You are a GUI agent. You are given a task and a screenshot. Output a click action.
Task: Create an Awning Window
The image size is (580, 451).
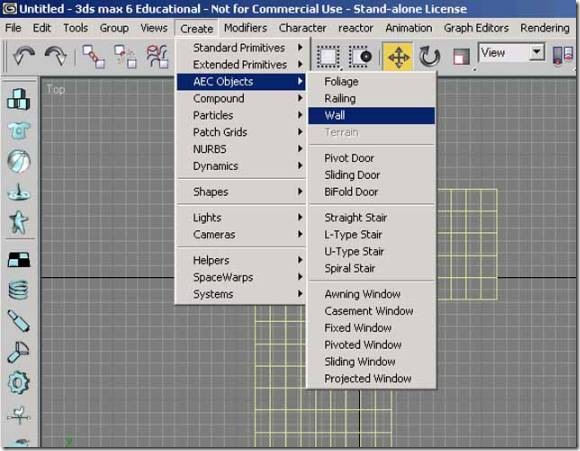[x=372, y=294]
